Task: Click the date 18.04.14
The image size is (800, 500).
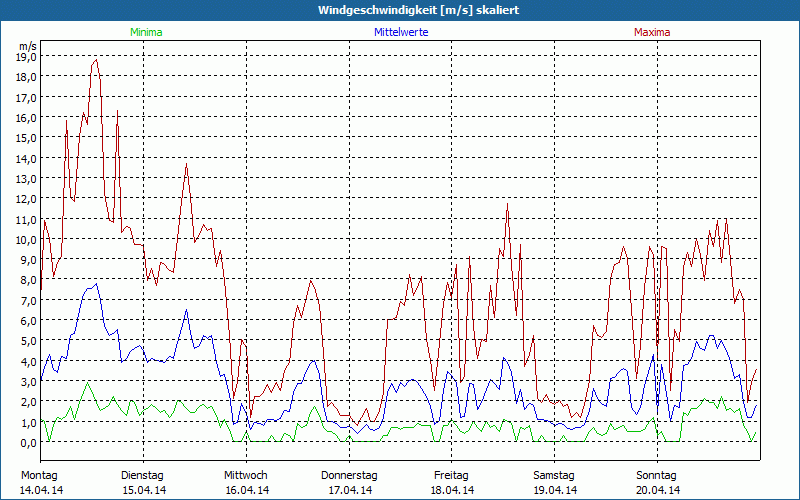Action: pyautogui.click(x=453, y=490)
